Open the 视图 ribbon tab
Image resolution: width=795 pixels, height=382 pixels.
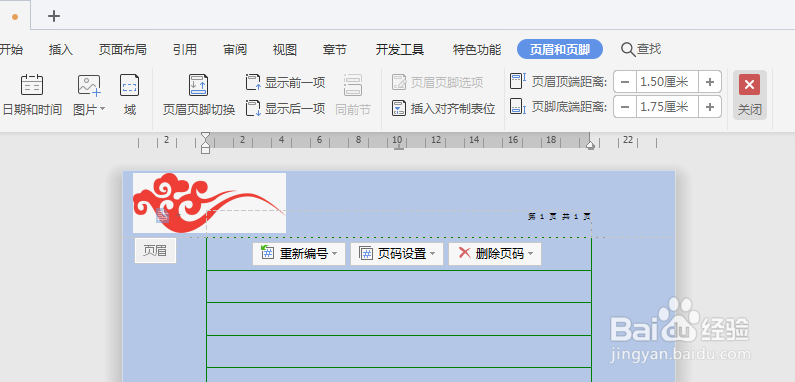[284, 50]
